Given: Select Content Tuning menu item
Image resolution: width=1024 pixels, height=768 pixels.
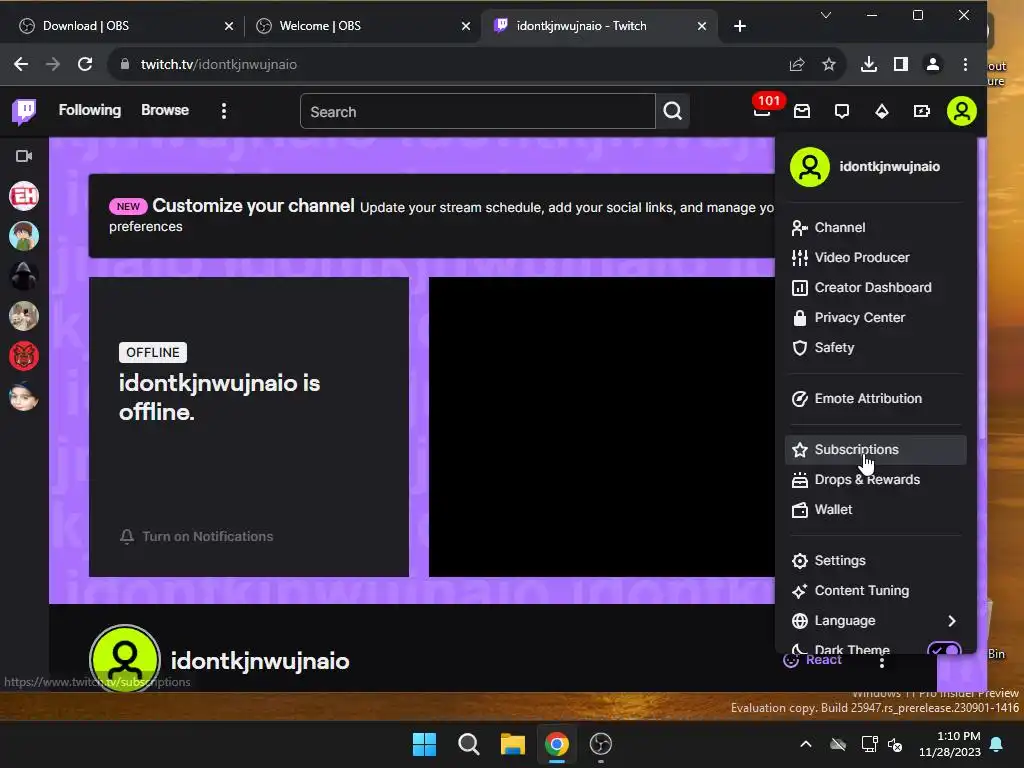Looking at the screenshot, I should pos(875,590).
